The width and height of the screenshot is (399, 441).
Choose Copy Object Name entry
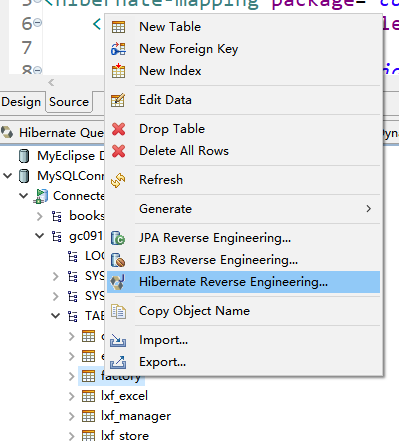pyautogui.click(x=244, y=311)
